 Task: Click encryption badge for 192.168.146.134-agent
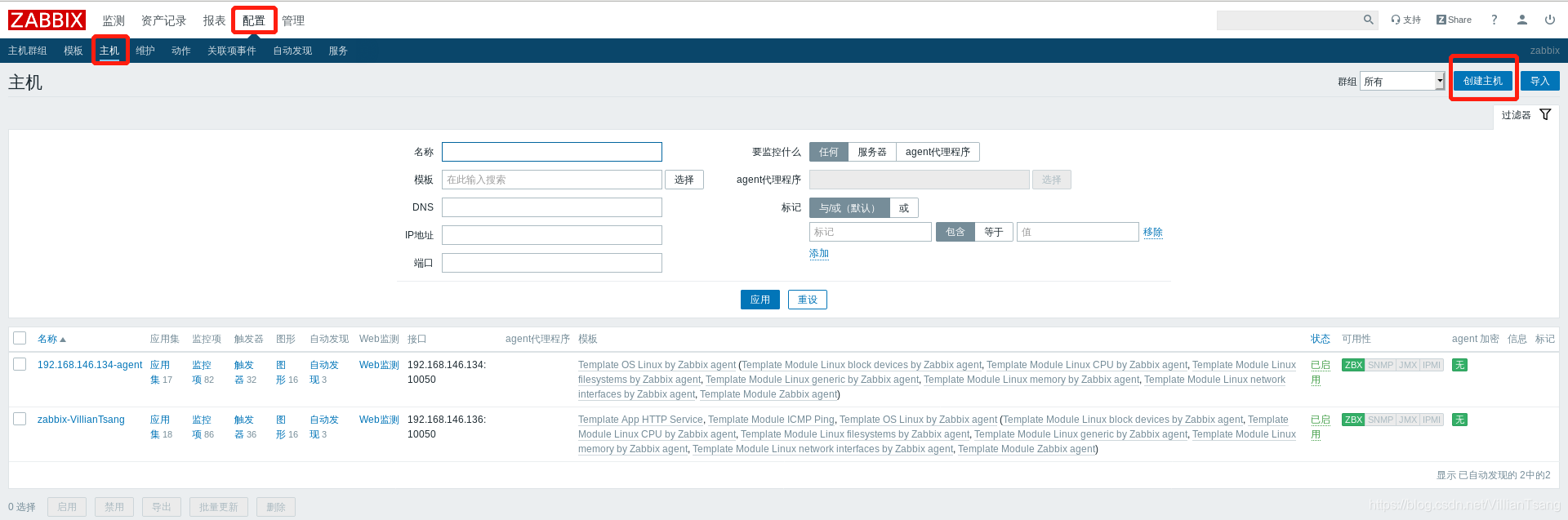coord(1459,365)
